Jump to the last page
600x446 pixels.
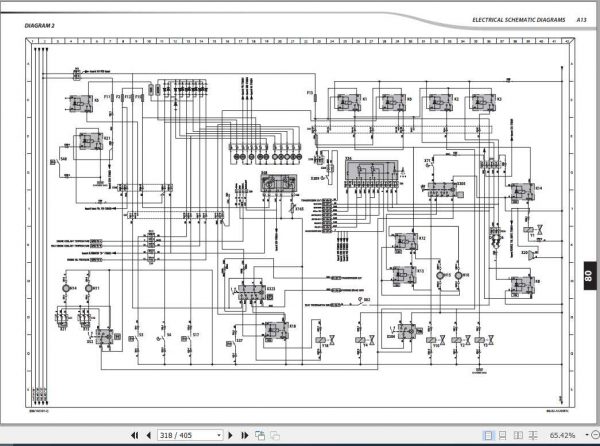(x=245, y=435)
